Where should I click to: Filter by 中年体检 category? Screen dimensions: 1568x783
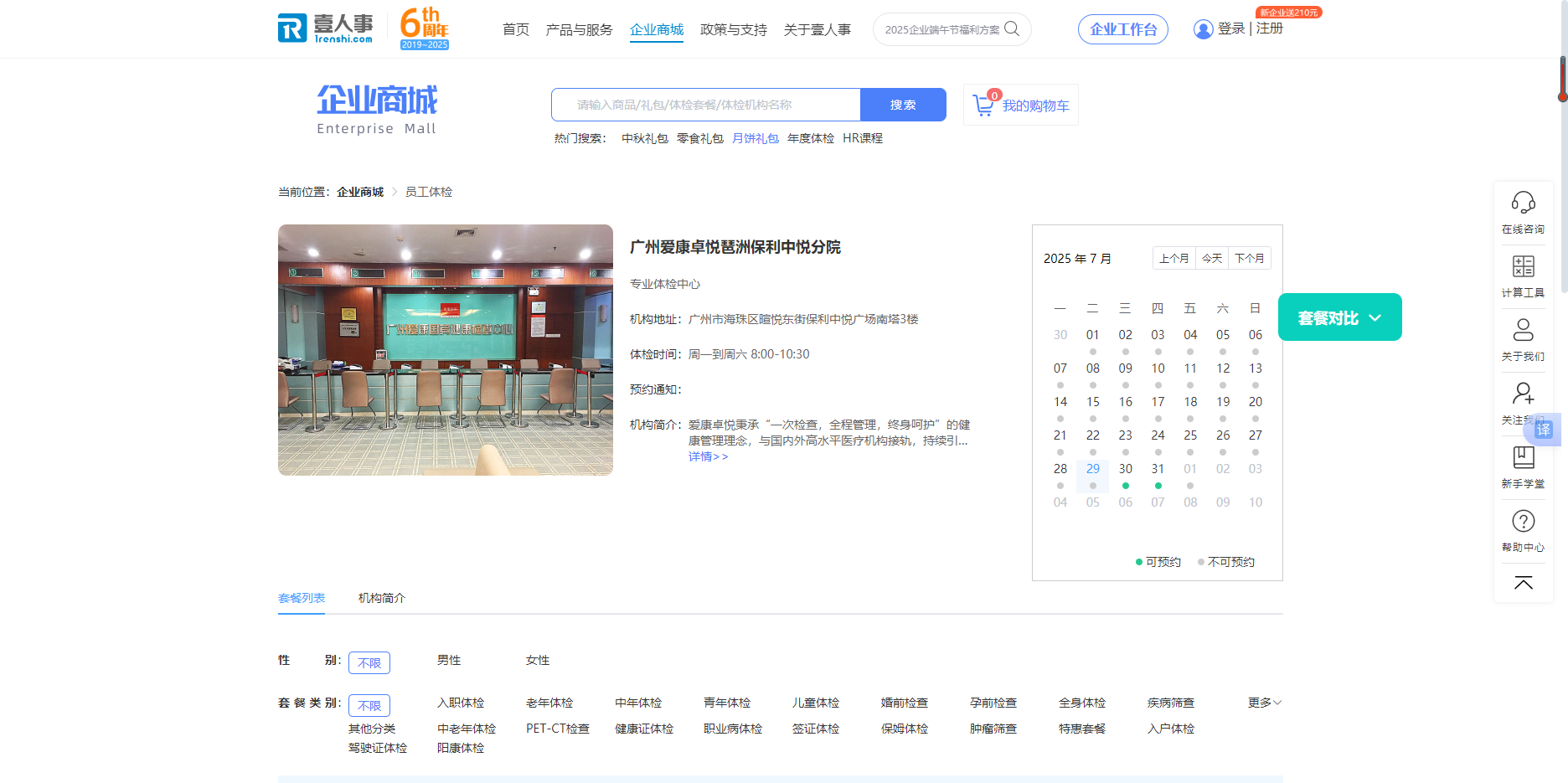tap(638, 703)
